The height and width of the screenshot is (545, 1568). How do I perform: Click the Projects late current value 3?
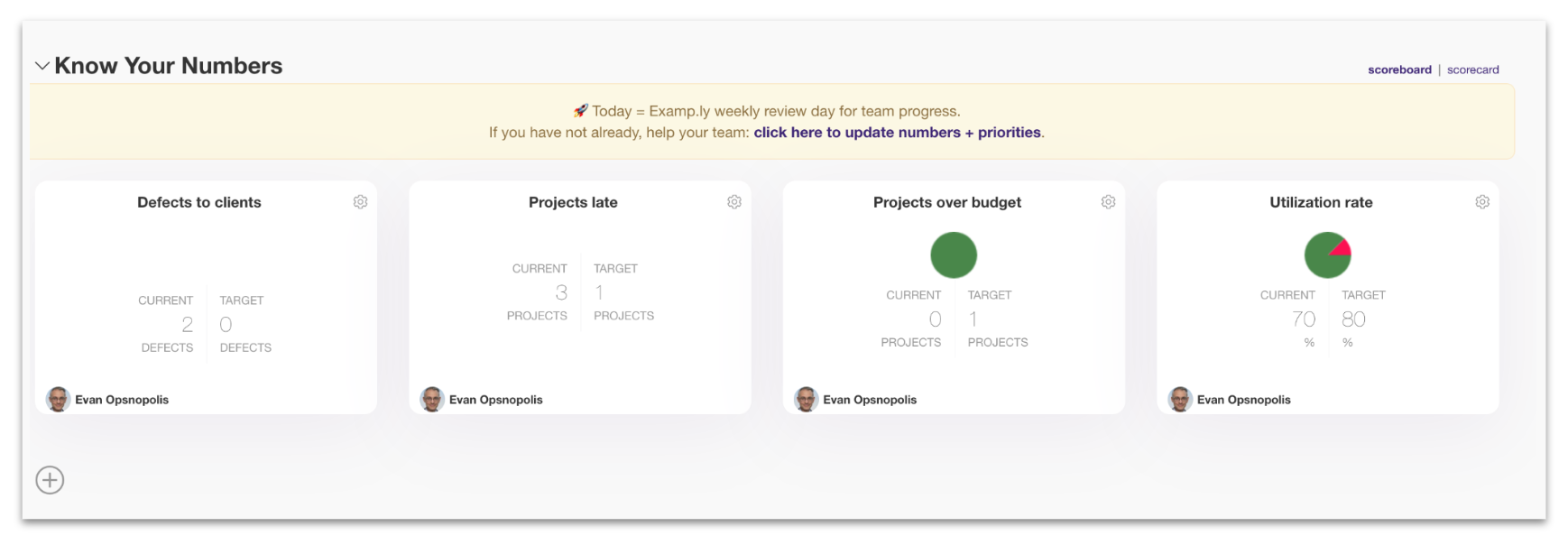561,292
